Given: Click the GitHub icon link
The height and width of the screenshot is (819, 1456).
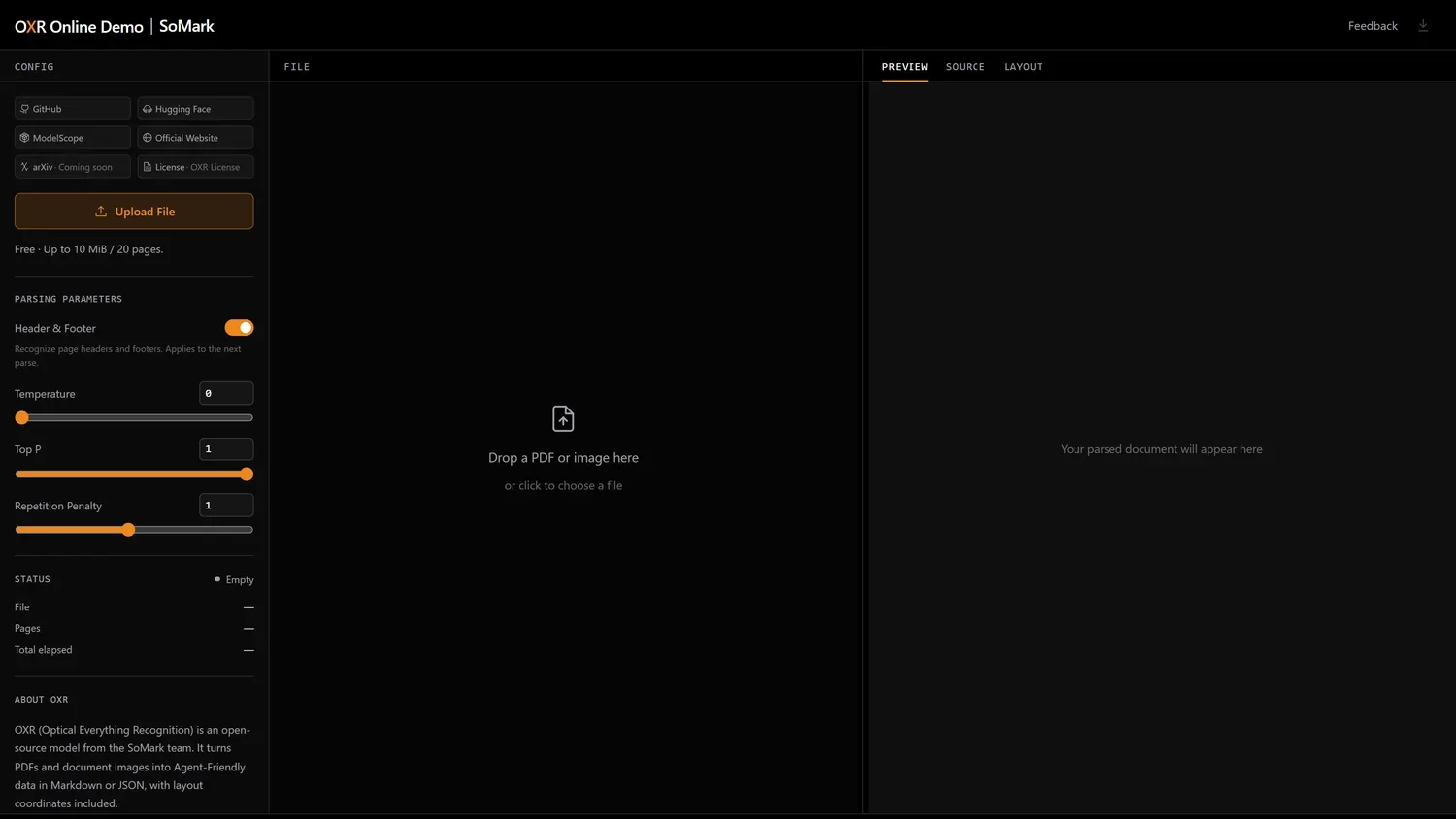Looking at the screenshot, I should click(x=25, y=109).
